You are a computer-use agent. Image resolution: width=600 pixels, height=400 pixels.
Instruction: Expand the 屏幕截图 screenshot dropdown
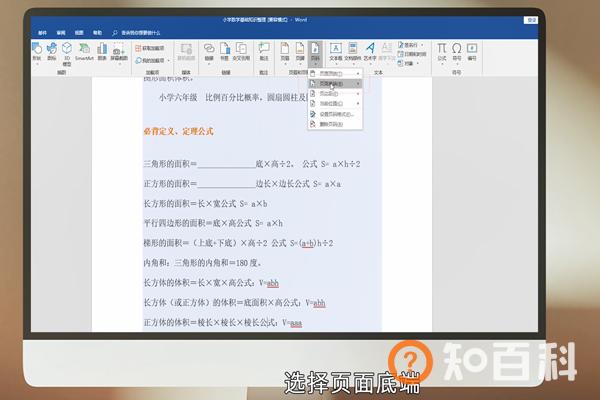pyautogui.click(x=119, y=54)
